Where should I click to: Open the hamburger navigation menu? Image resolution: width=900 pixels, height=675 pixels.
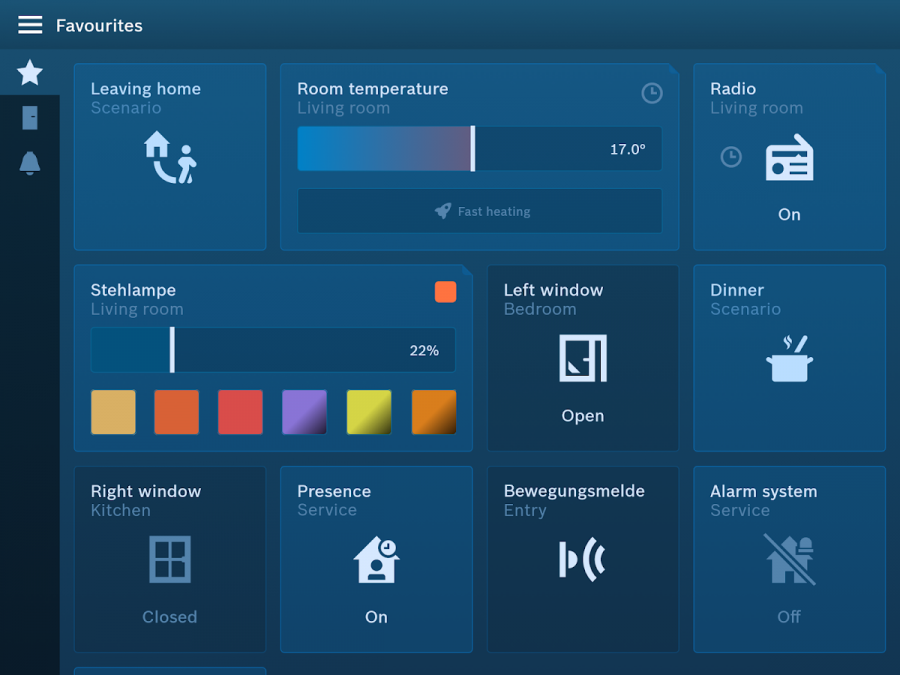pos(30,25)
